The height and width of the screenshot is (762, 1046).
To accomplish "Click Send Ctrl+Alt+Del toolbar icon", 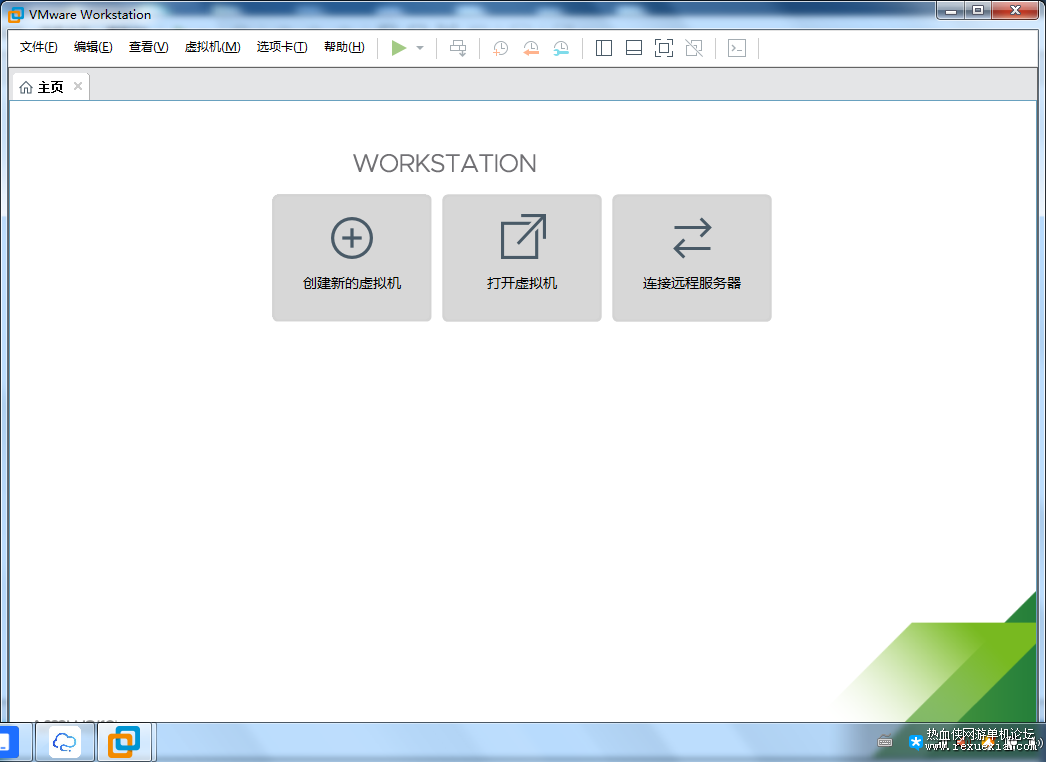I will point(458,48).
